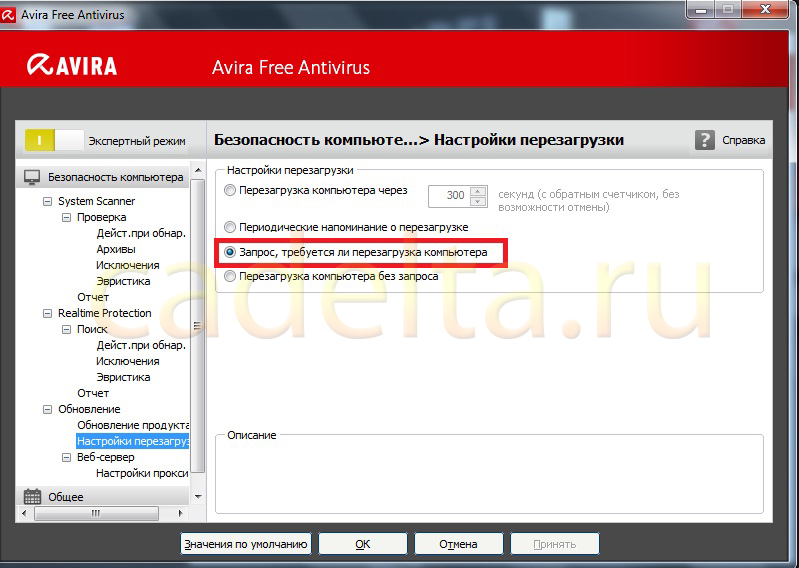Click the Отмена button
Viewport: 799px width, 568px height.
click(459, 544)
